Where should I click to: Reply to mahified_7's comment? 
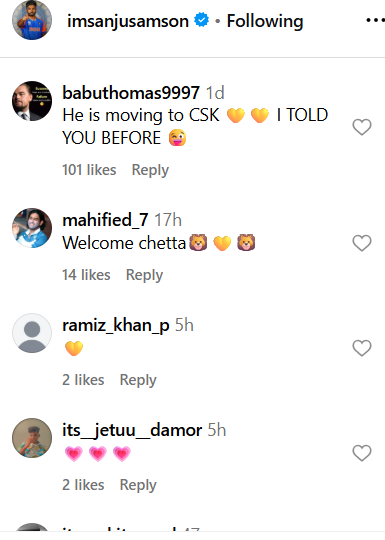[144, 275]
